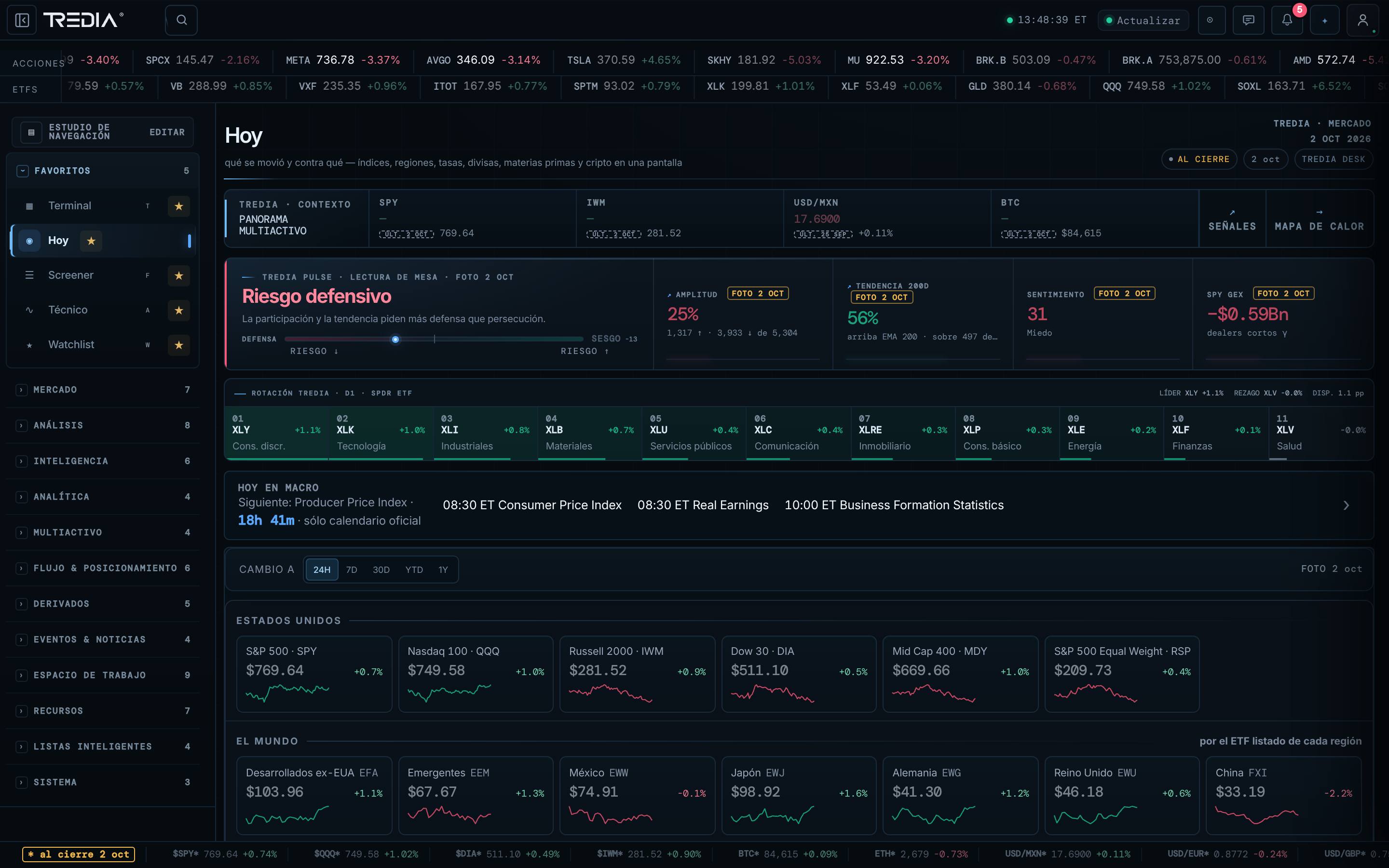Expand the Inteligencia section
The image size is (1389, 868).
(x=103, y=461)
